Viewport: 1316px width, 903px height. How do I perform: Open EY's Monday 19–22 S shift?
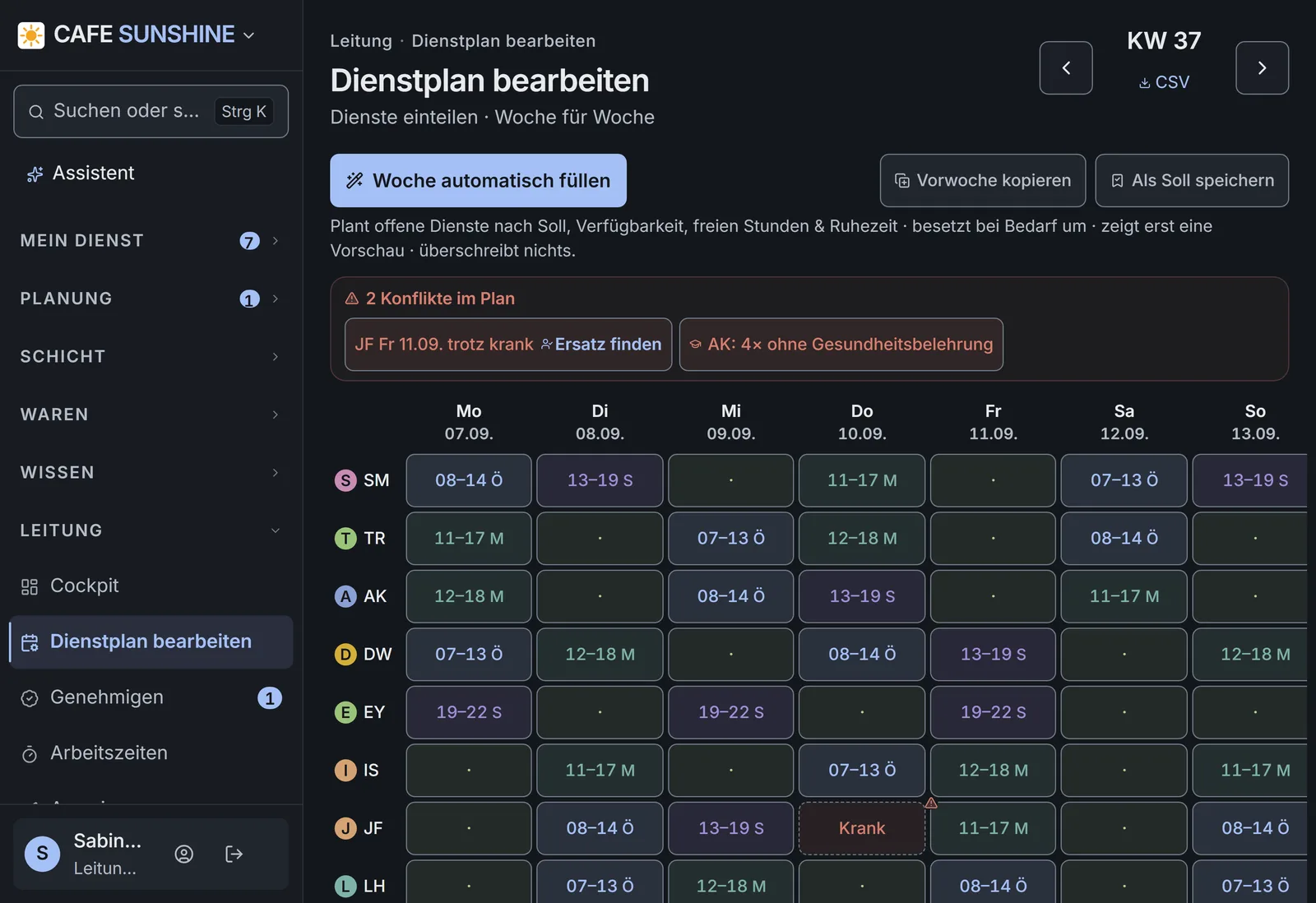[x=469, y=712]
